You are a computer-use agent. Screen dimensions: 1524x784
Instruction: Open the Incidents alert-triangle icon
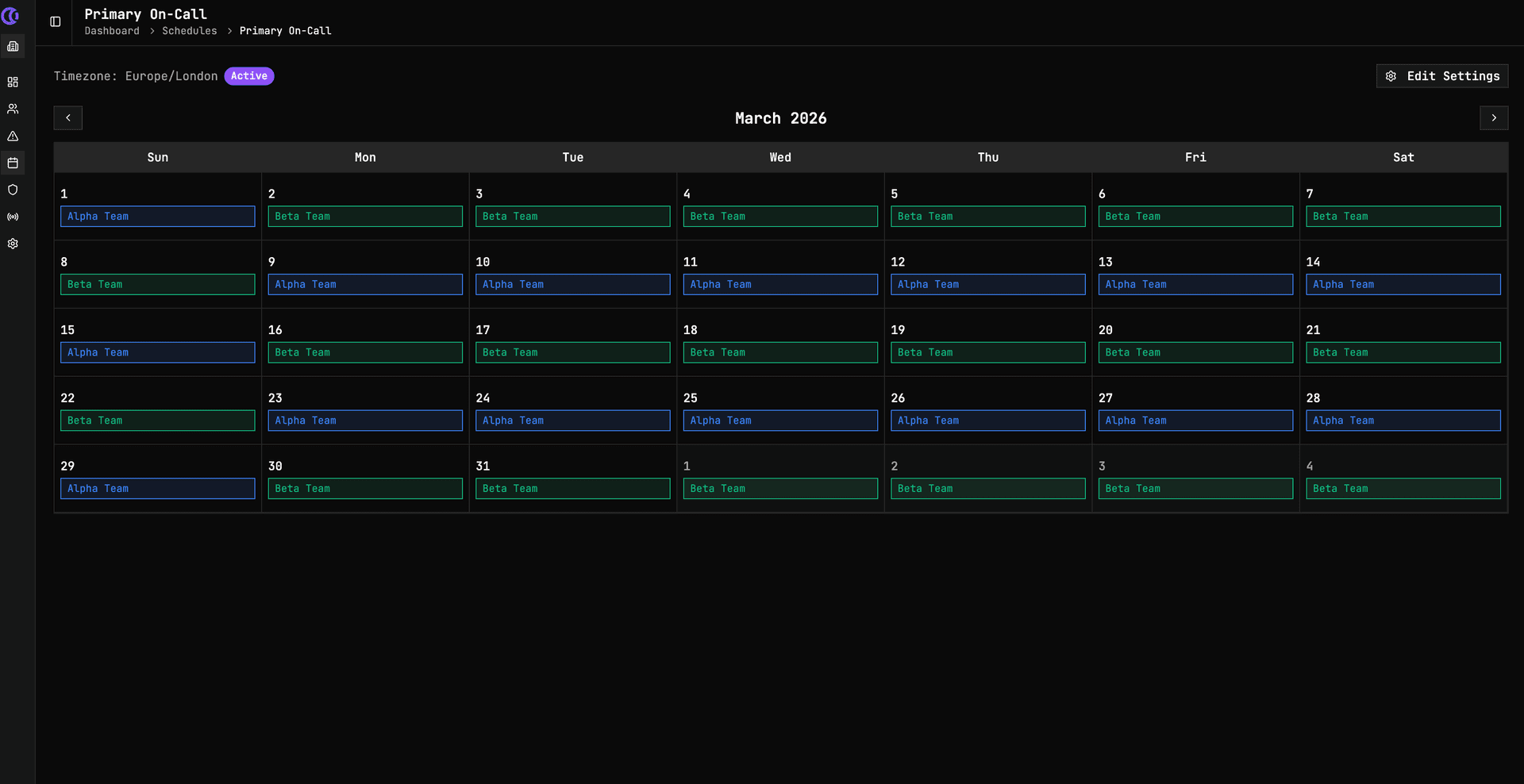click(x=13, y=136)
